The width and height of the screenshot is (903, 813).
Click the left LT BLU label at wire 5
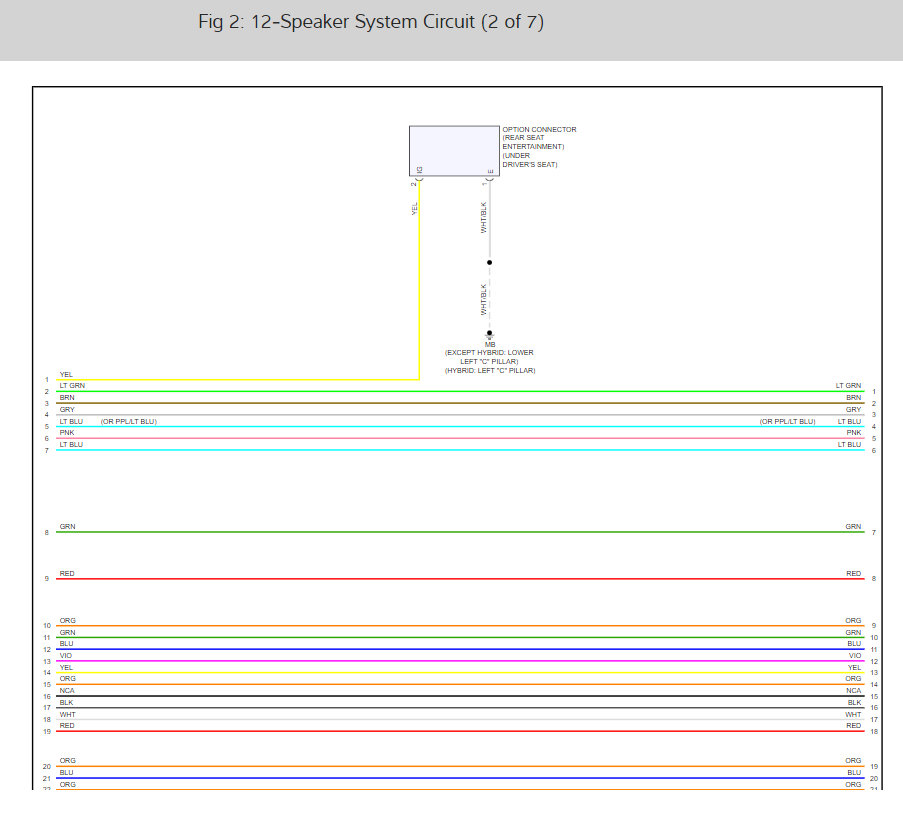[71, 421]
